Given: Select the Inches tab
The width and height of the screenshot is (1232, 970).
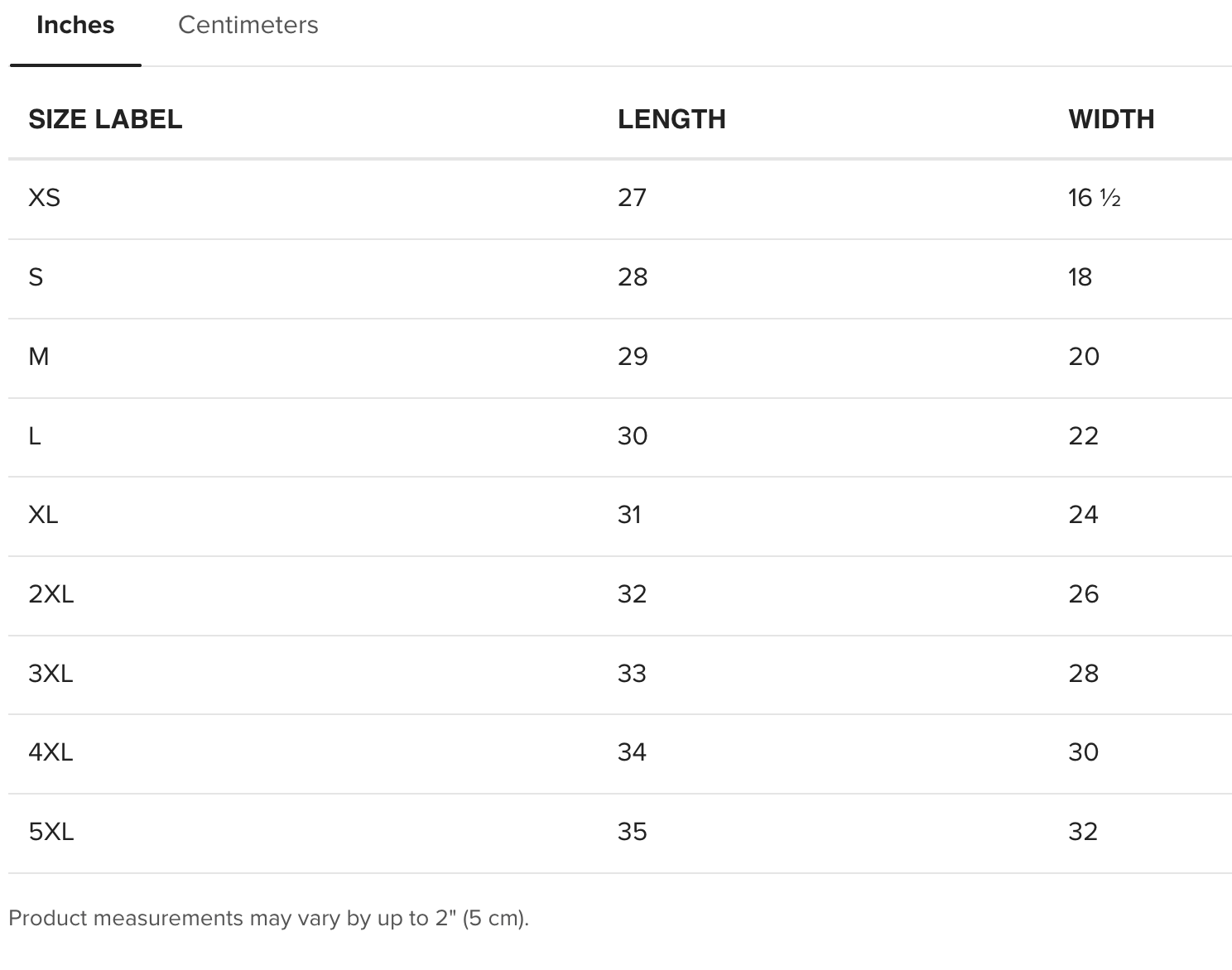Looking at the screenshot, I should (x=75, y=26).
